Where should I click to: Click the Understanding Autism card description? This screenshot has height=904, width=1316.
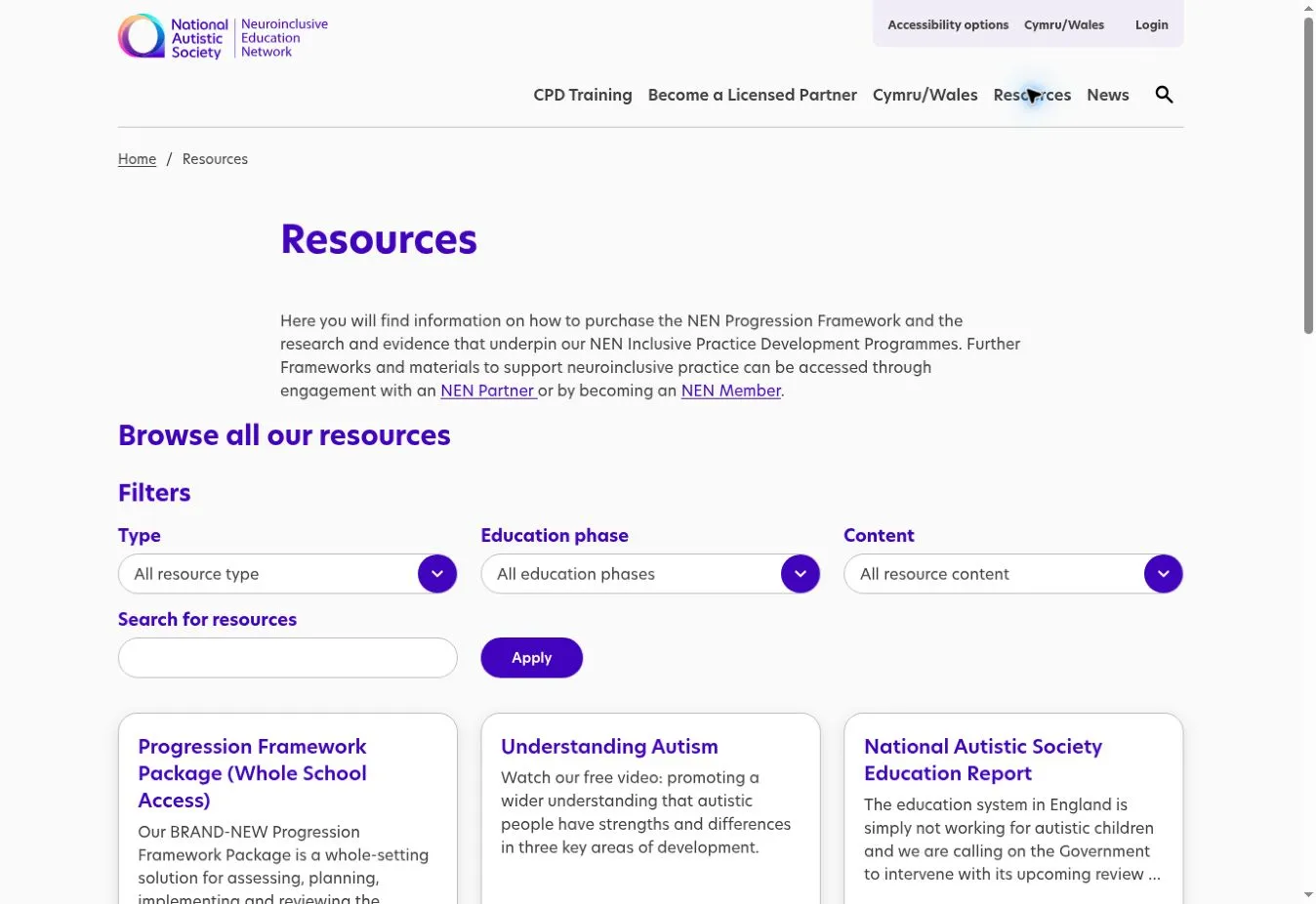[646, 813]
